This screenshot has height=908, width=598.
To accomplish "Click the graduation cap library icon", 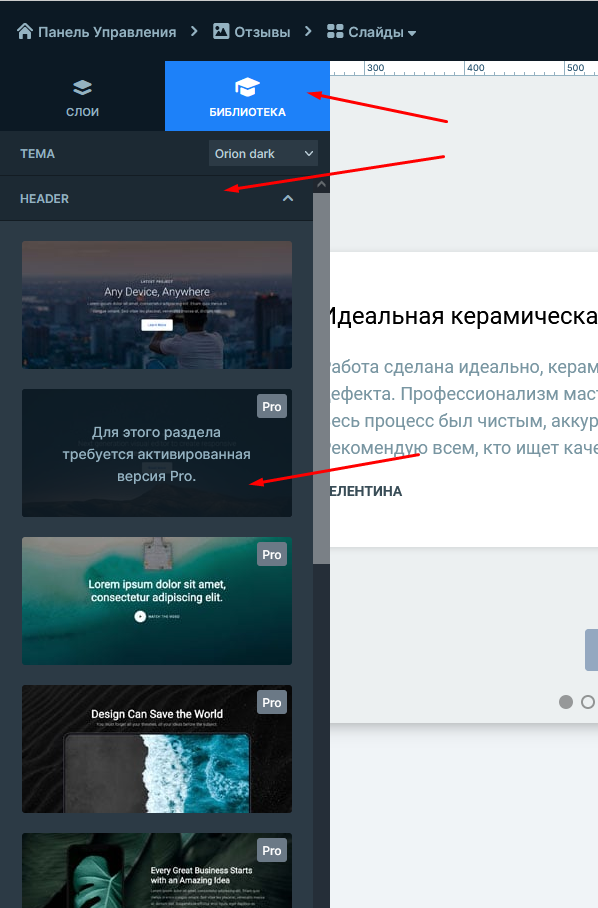I will pyautogui.click(x=247, y=87).
